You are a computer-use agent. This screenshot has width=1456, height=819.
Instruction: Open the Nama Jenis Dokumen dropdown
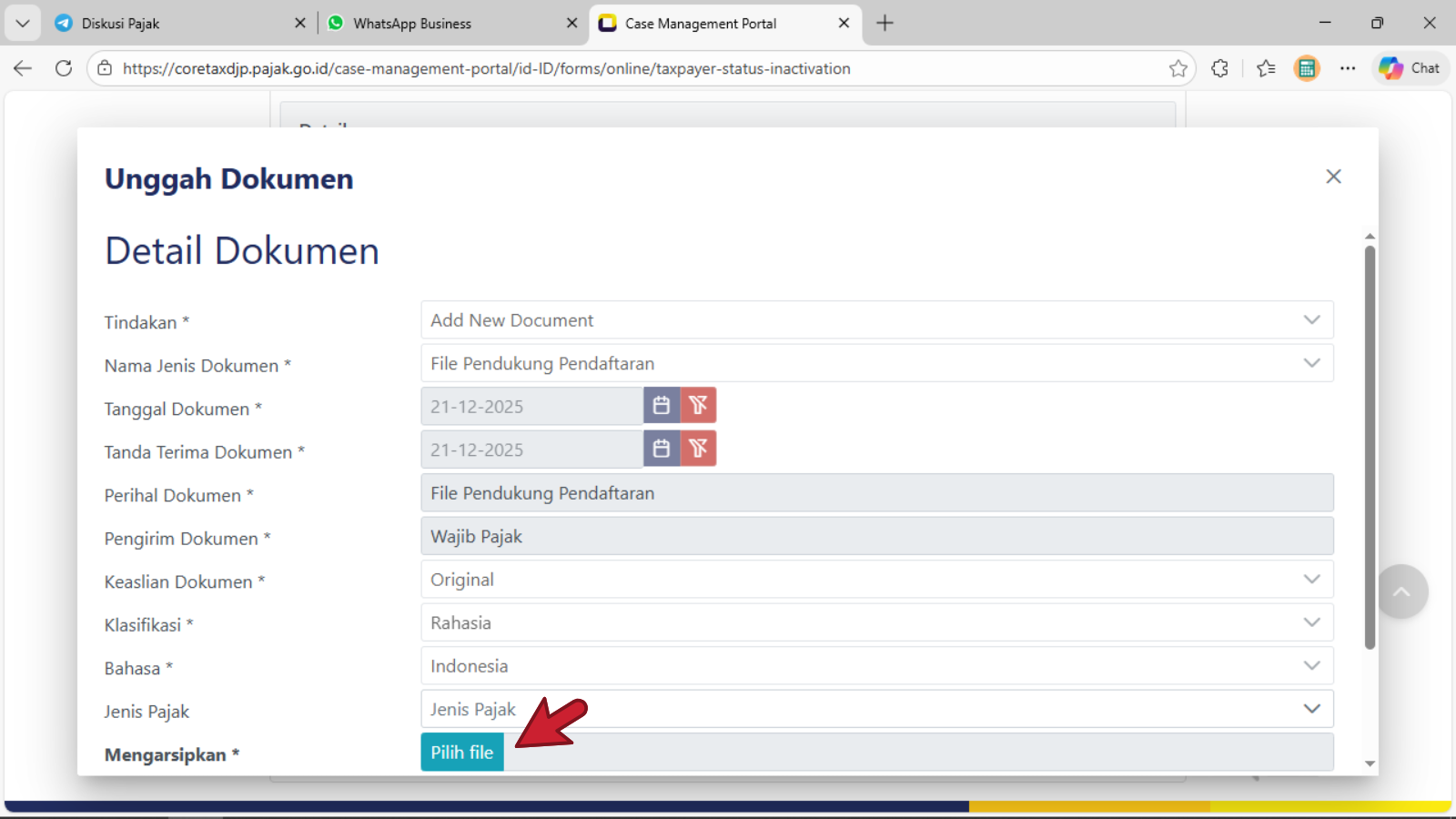coord(876,363)
